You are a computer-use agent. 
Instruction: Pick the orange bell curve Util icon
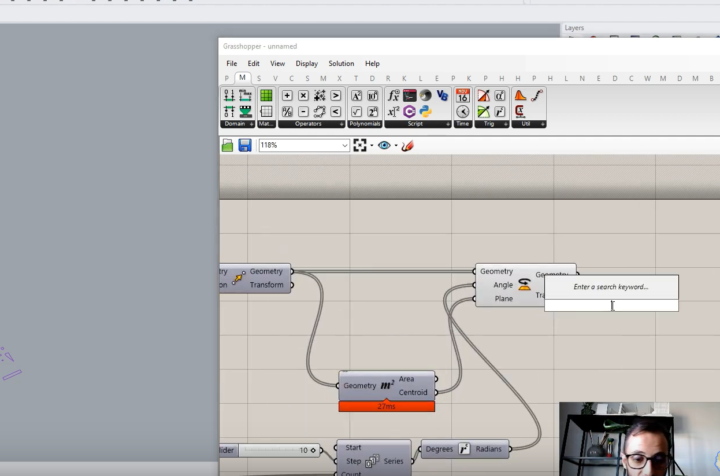(520, 95)
